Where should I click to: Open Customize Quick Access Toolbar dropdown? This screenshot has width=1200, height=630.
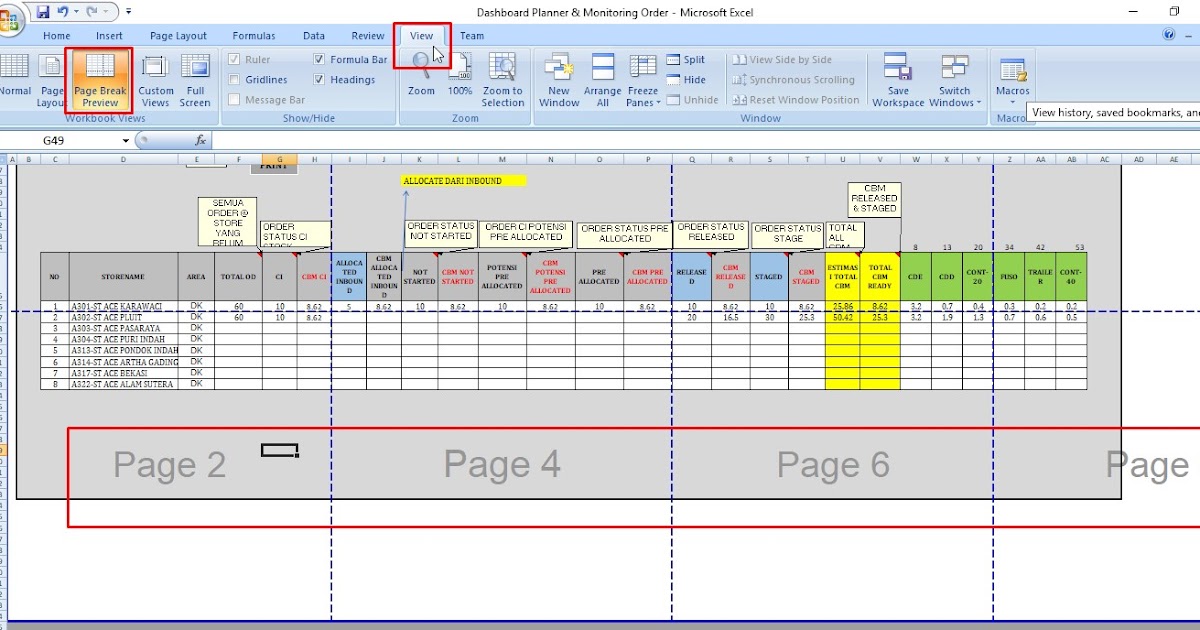[130, 13]
